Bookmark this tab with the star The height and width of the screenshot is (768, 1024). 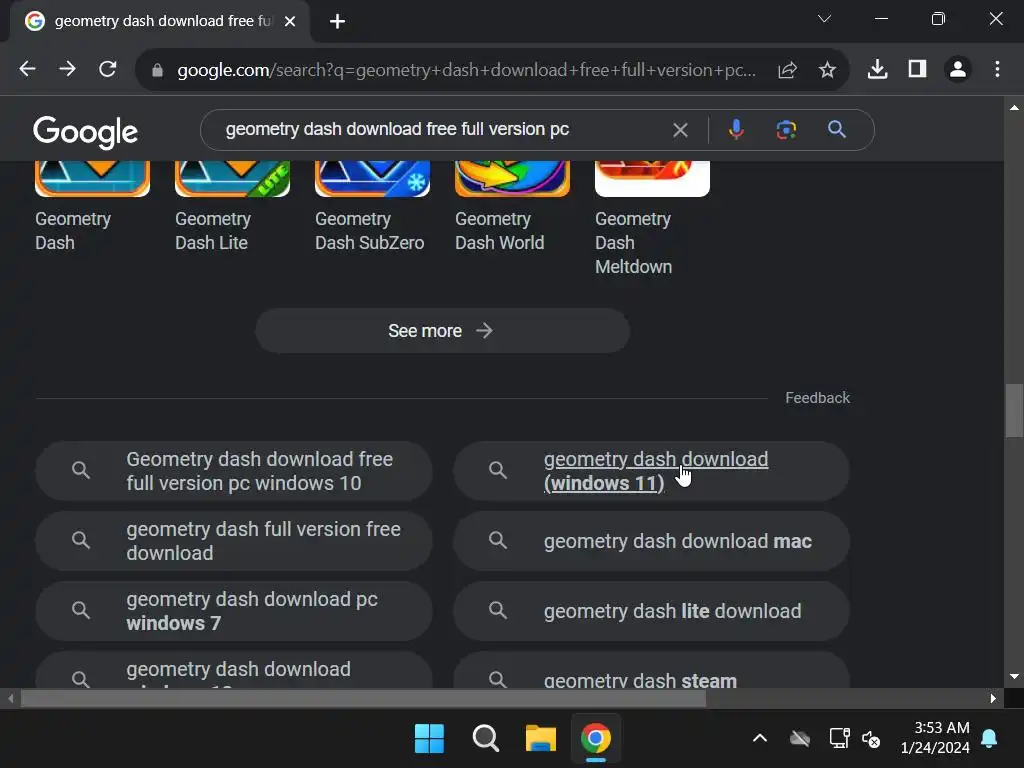[x=827, y=70]
